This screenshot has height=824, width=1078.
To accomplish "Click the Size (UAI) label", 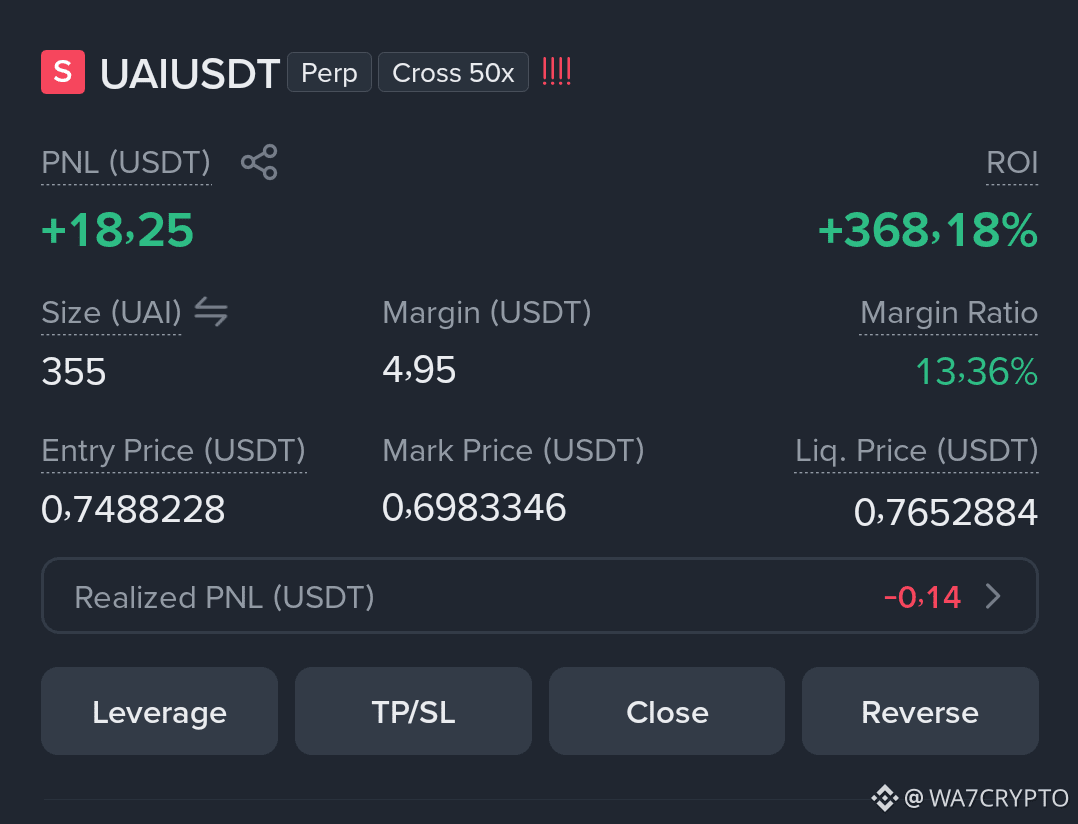I will (x=111, y=313).
